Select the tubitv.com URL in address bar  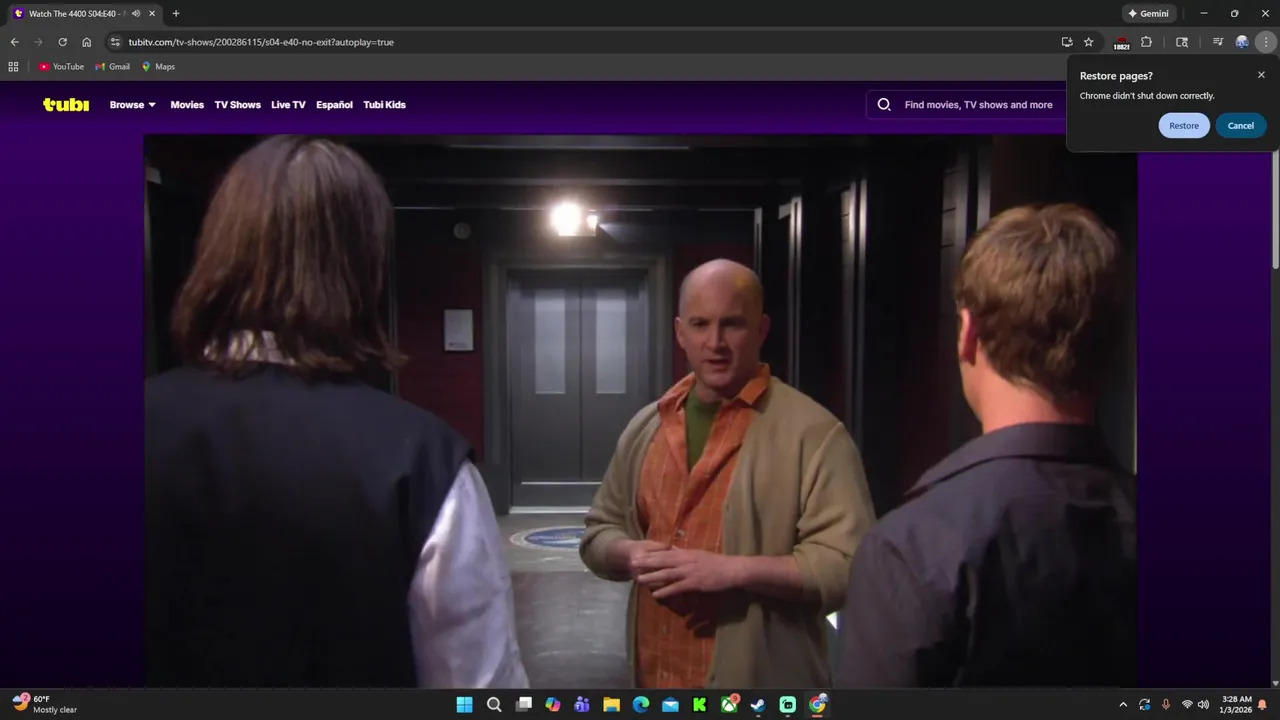tap(261, 42)
